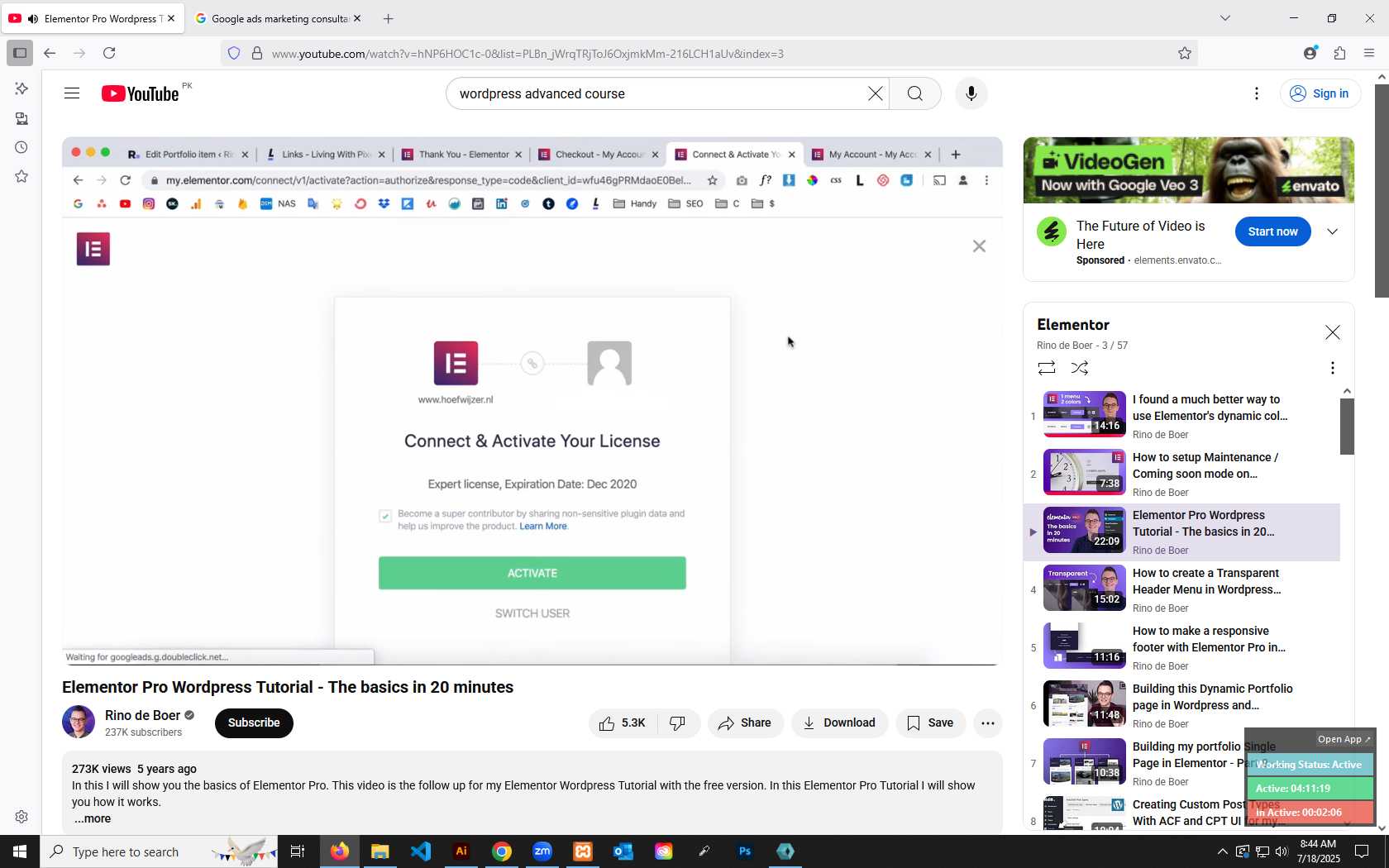Open Windows Start menu

(20, 851)
